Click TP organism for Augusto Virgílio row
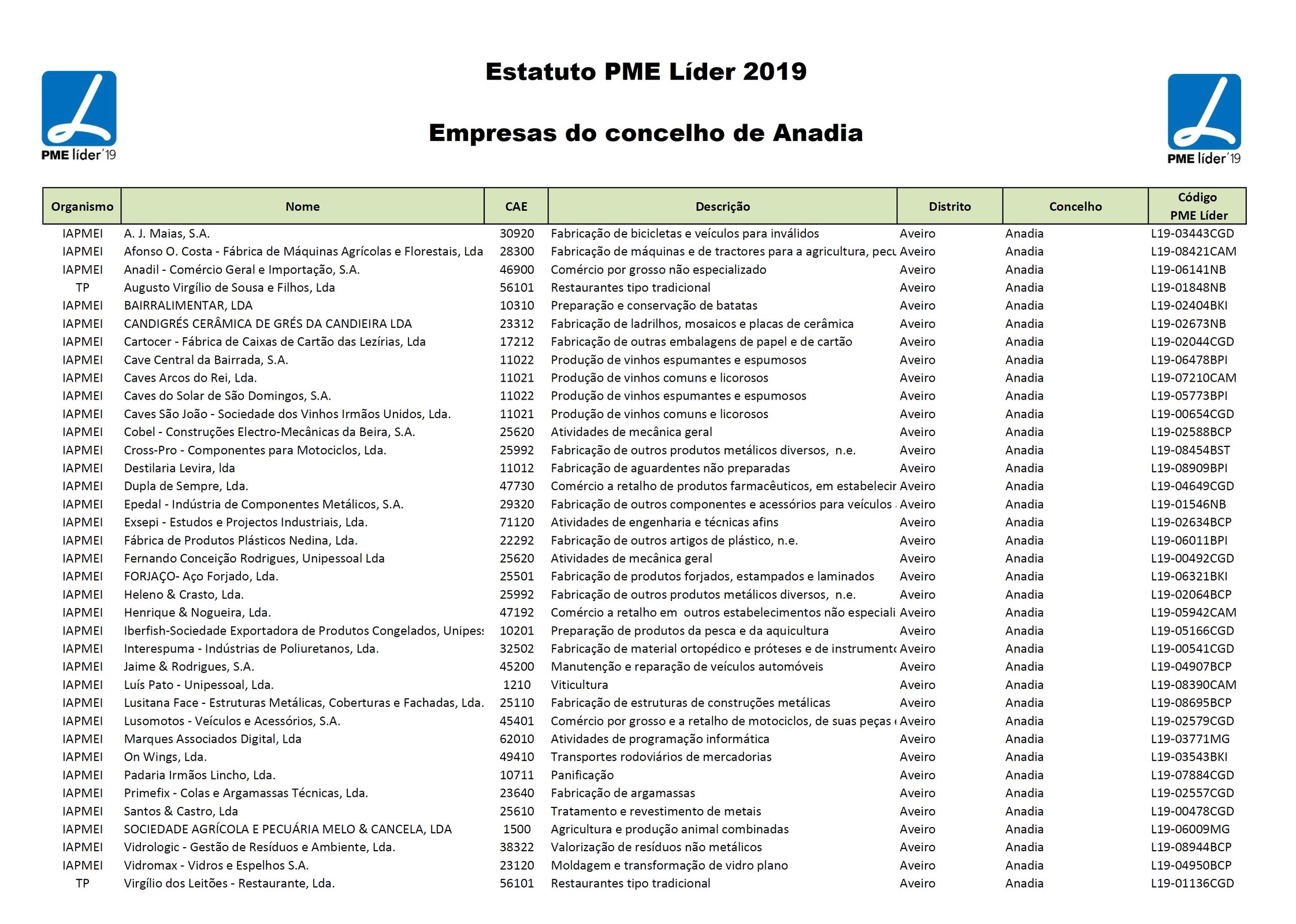 click(x=82, y=288)
